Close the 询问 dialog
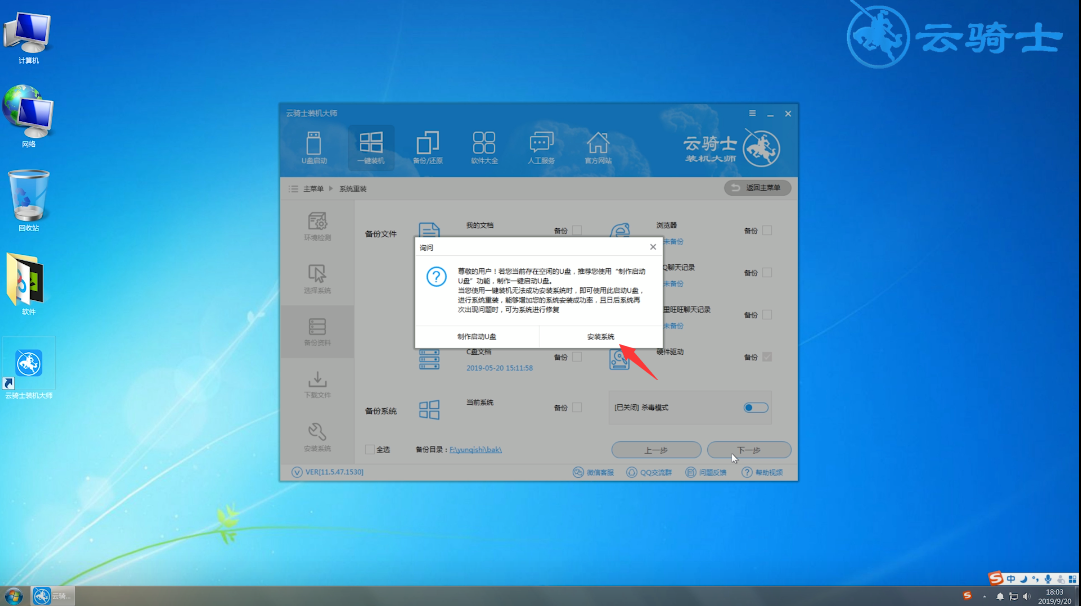Screen dimensions: 1081x606 tap(653, 247)
